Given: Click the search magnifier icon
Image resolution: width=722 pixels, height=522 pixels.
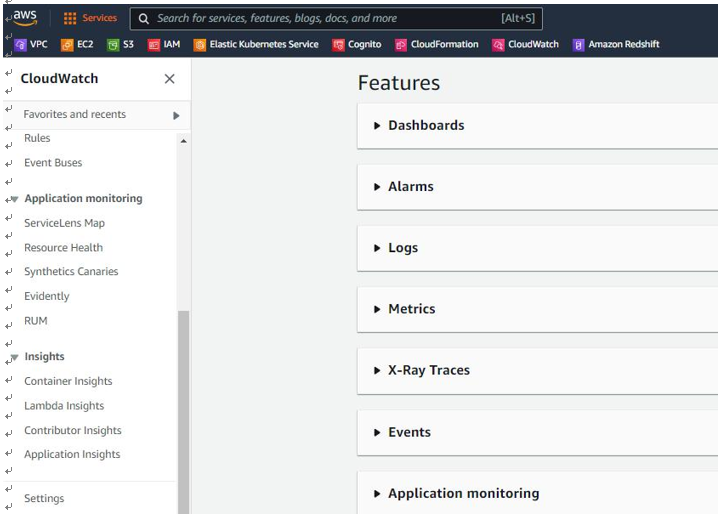Looking at the screenshot, I should (144, 18).
